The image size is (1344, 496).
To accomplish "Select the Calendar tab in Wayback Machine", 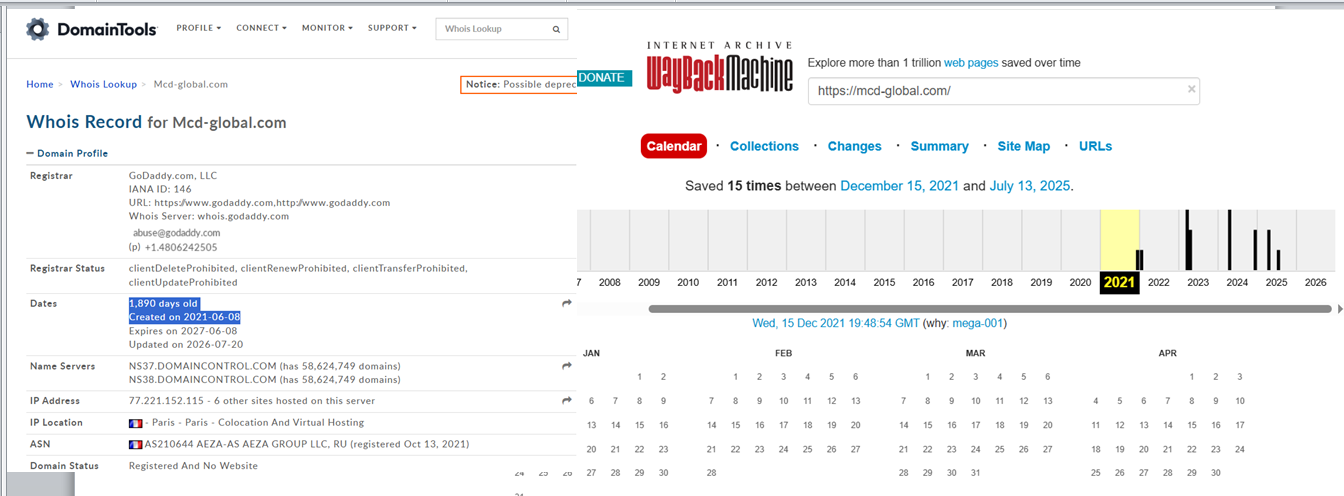I will click(674, 146).
